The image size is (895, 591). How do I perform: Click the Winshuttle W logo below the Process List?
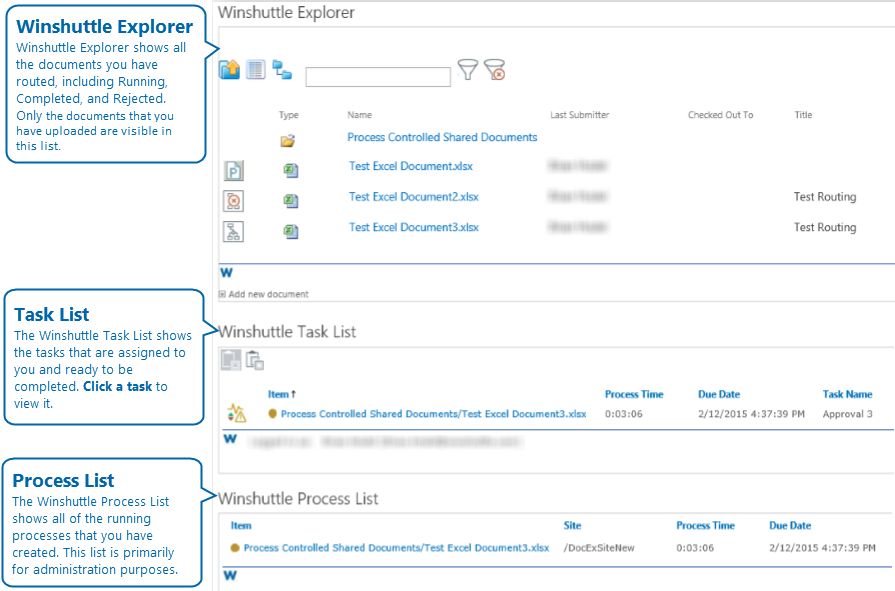pyautogui.click(x=230, y=575)
